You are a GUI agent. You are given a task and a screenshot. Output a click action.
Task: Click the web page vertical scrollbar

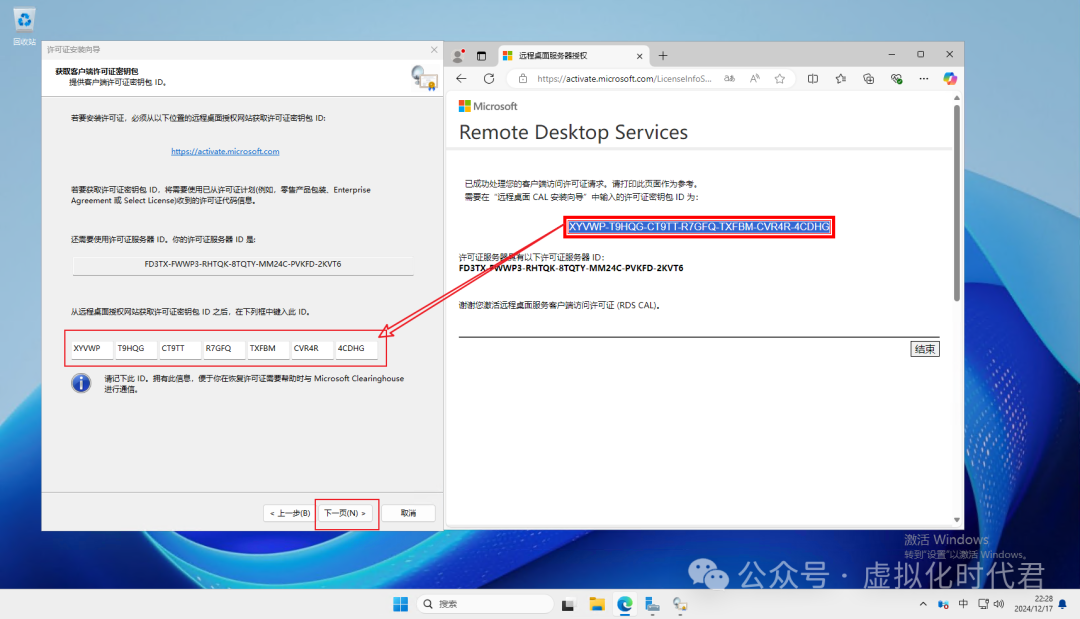(x=956, y=200)
